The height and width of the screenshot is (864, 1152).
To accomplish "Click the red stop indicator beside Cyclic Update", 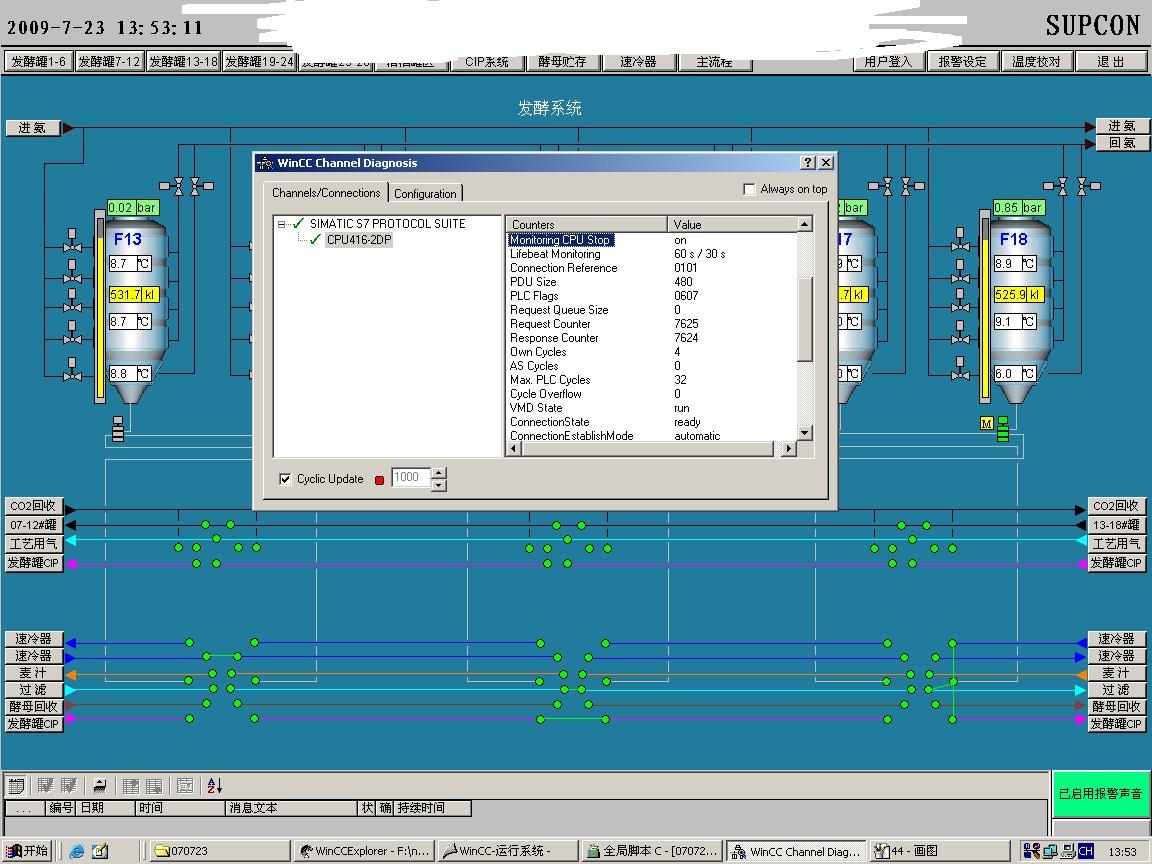I will coord(379,480).
